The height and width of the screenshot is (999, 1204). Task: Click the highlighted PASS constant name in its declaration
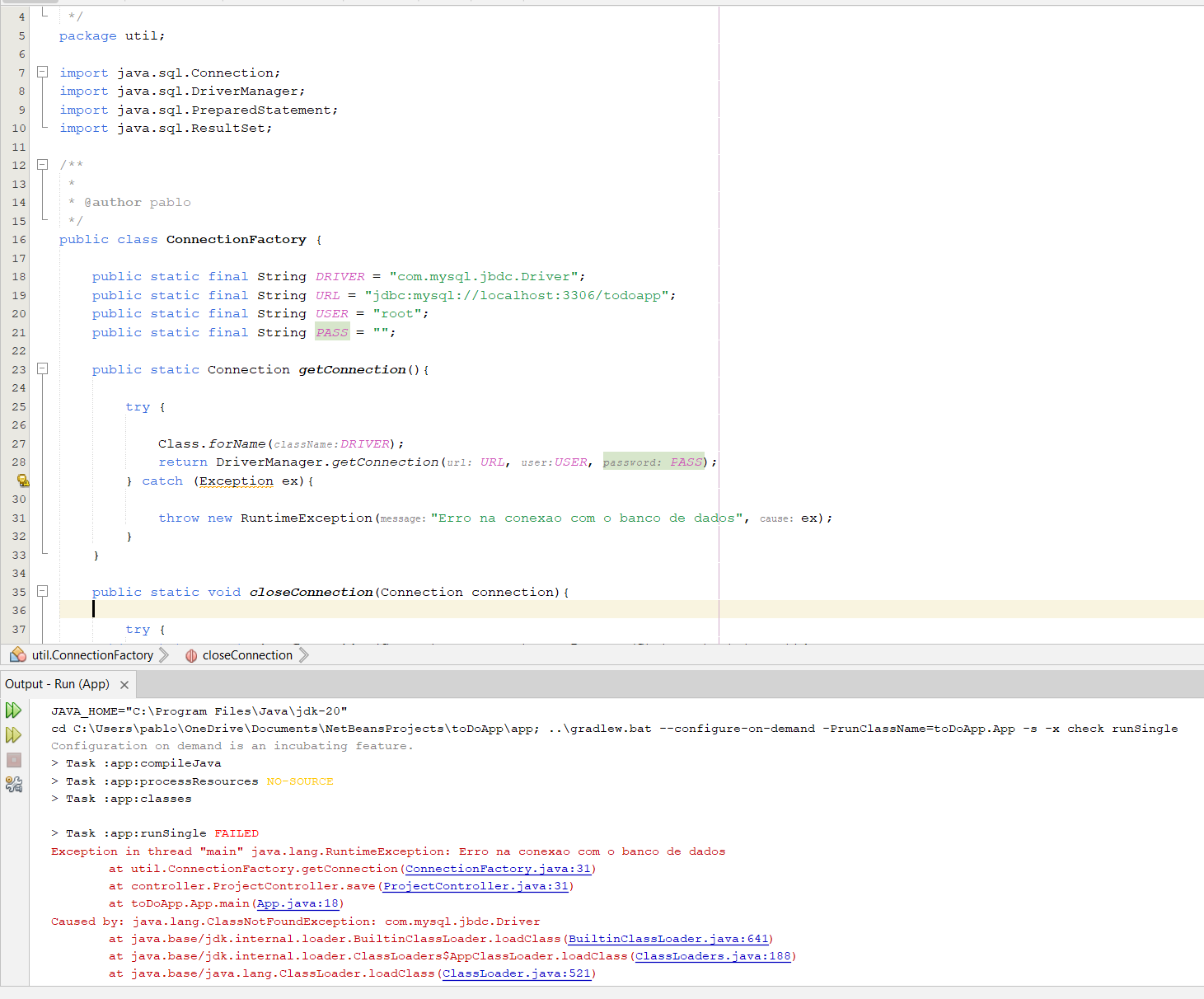pyautogui.click(x=332, y=332)
